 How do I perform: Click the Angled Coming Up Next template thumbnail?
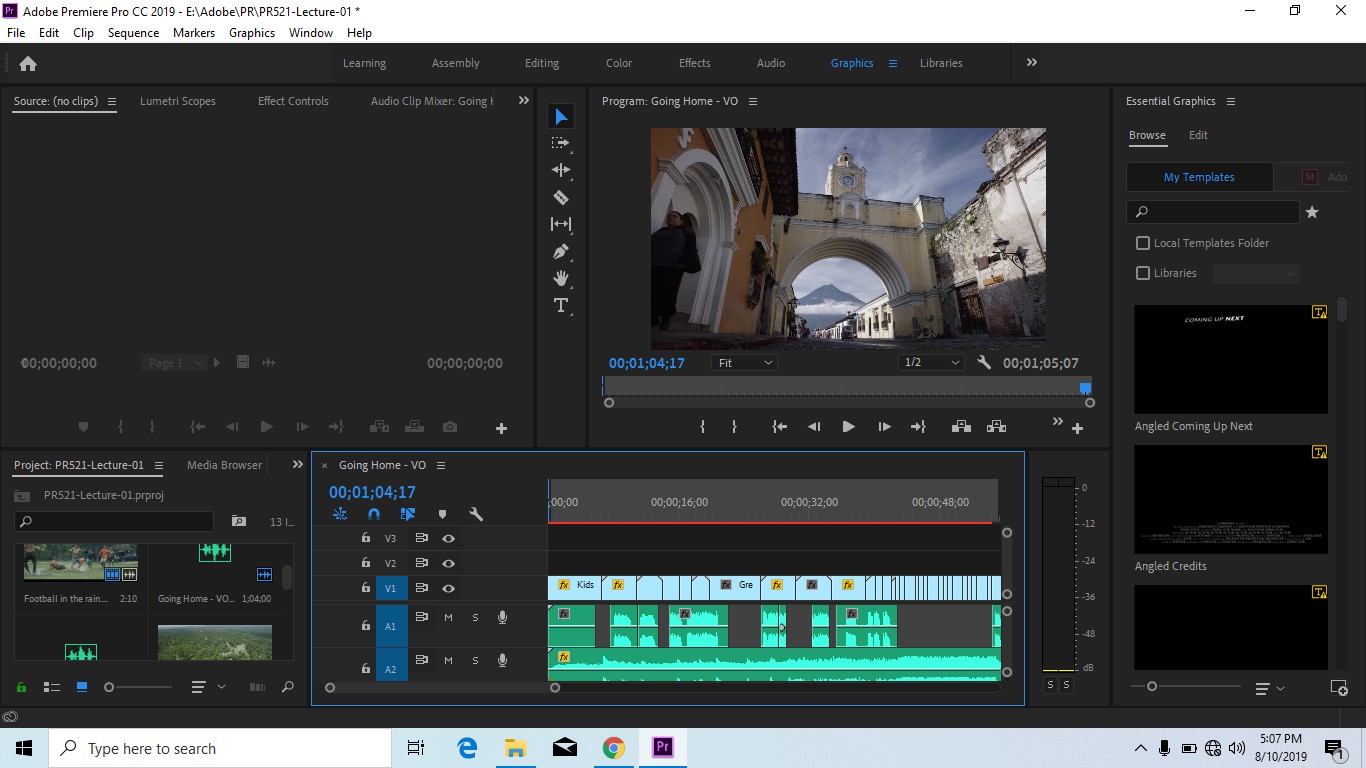[x=1231, y=359]
